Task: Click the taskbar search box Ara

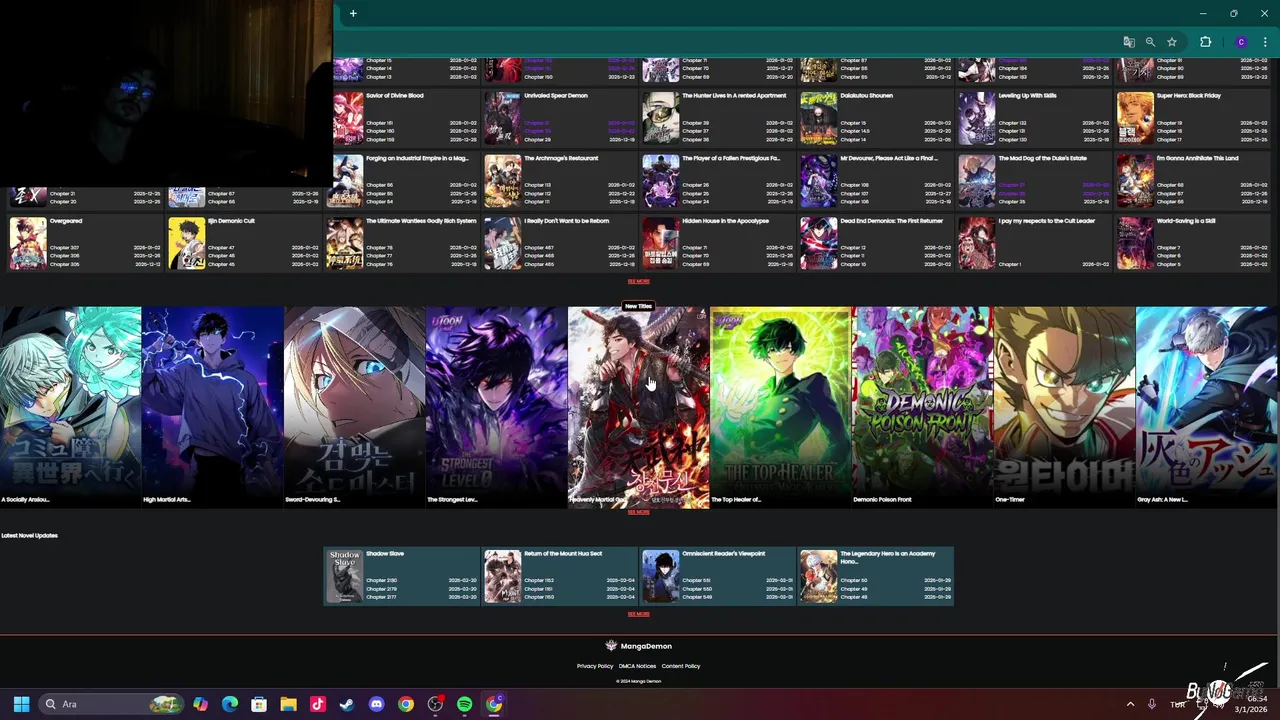Action: [110, 704]
